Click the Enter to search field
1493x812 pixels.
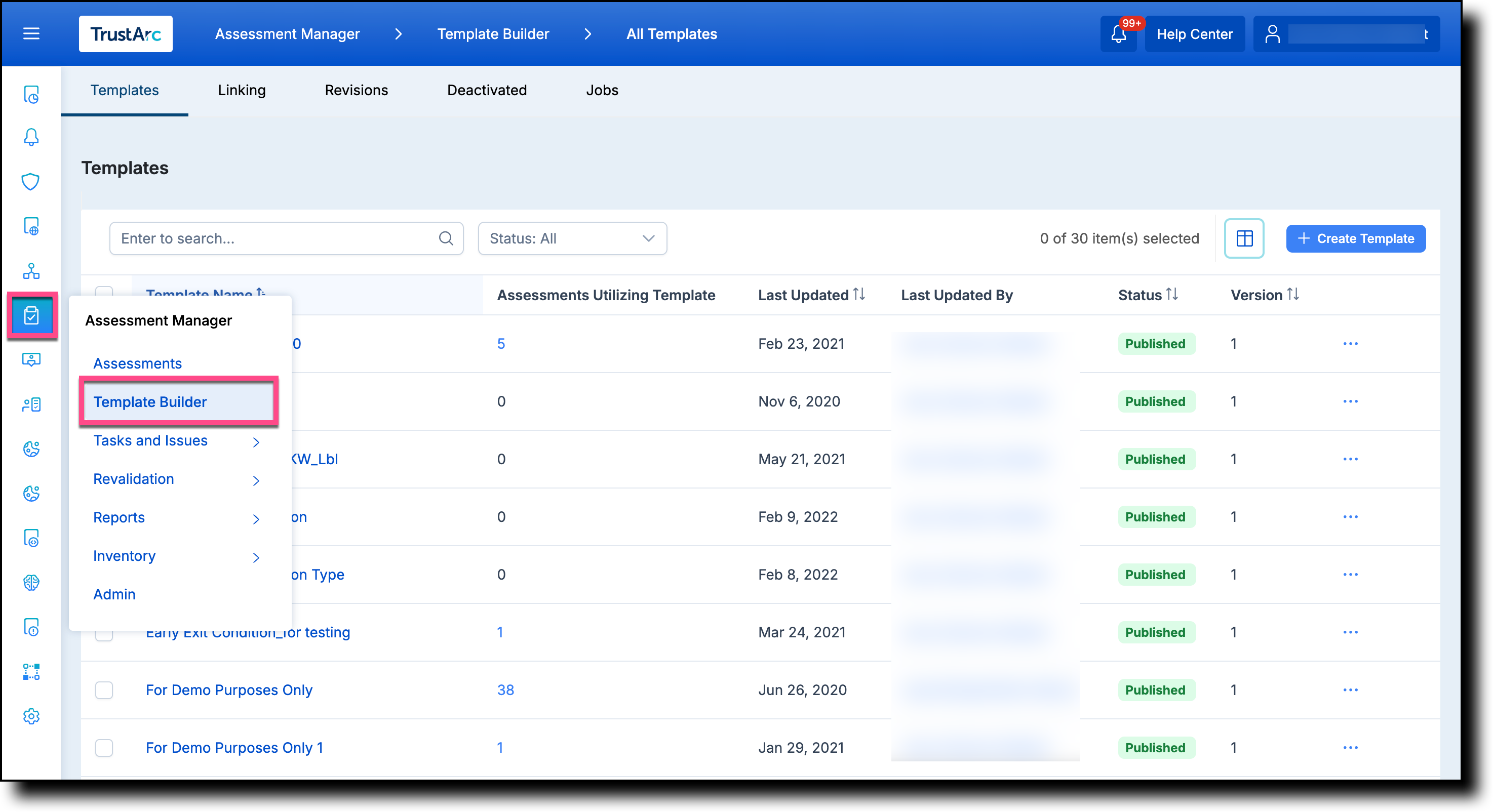pyautogui.click(x=286, y=238)
